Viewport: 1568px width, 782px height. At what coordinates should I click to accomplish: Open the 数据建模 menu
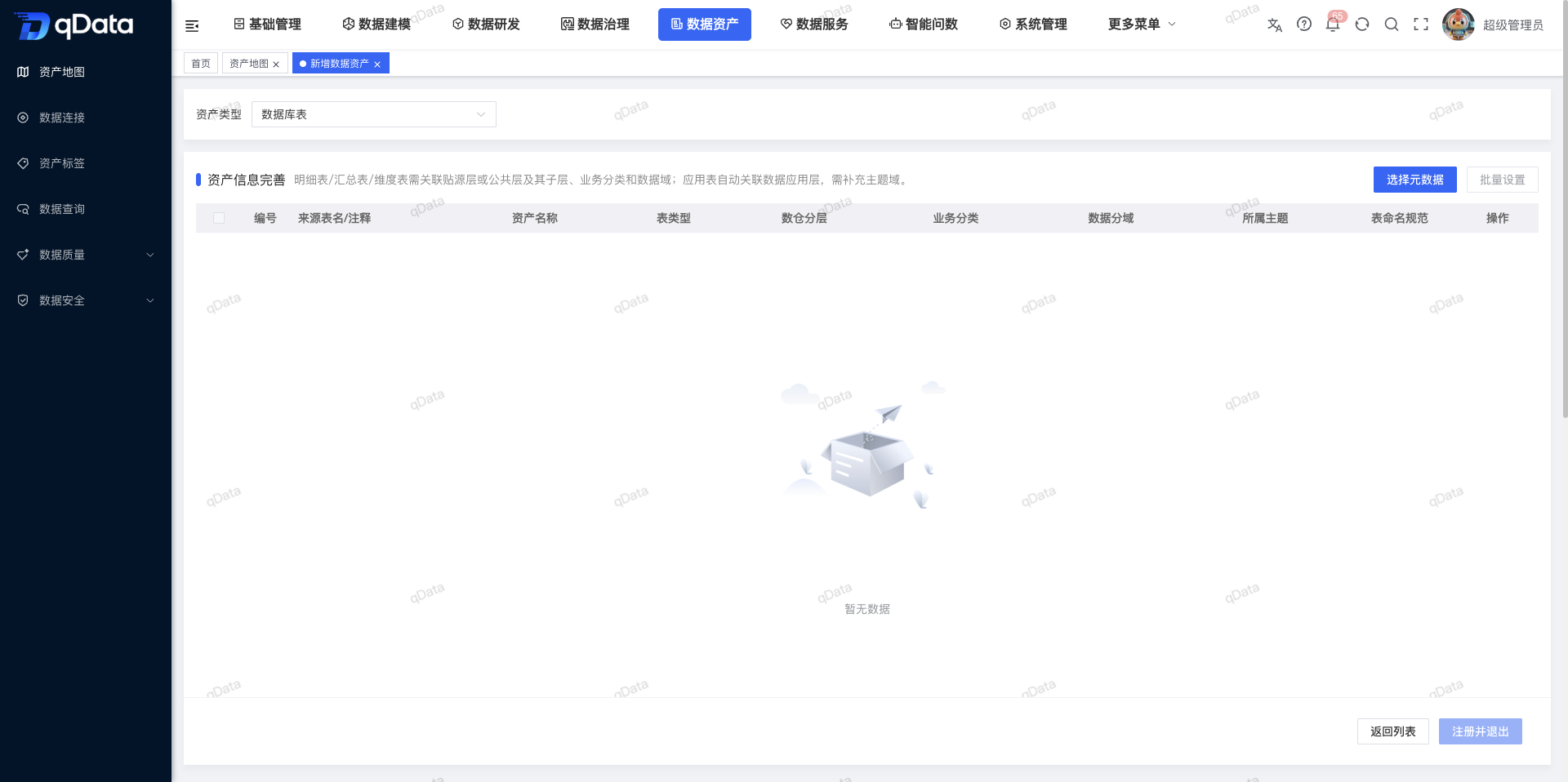[376, 24]
